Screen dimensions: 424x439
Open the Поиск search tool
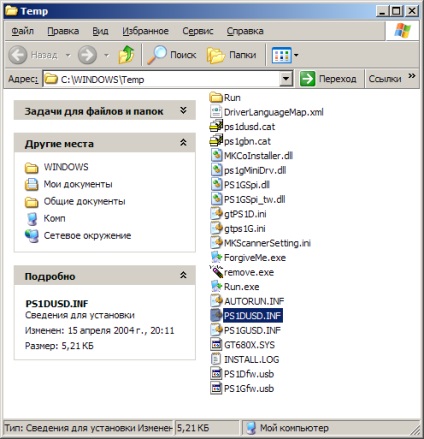coord(172,55)
